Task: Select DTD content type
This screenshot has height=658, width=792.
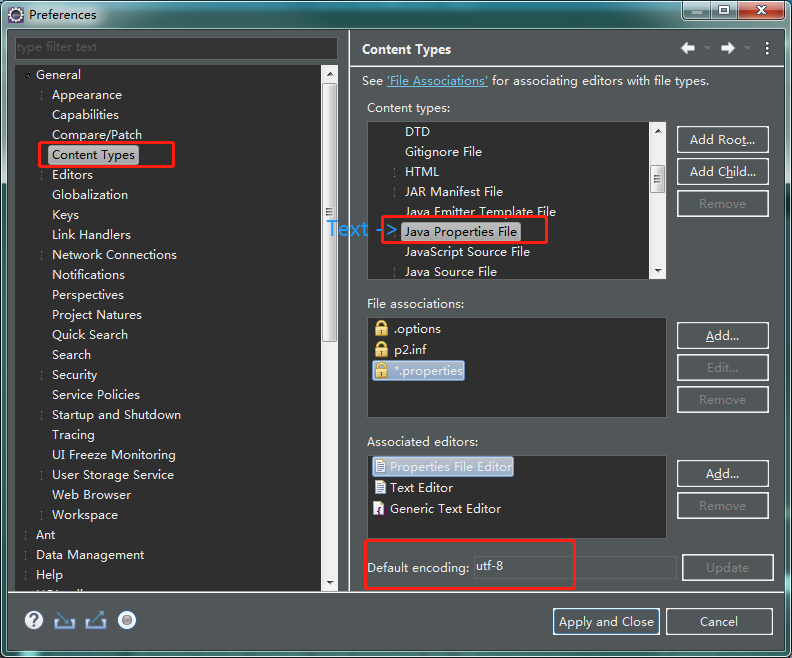Action: pos(417,132)
